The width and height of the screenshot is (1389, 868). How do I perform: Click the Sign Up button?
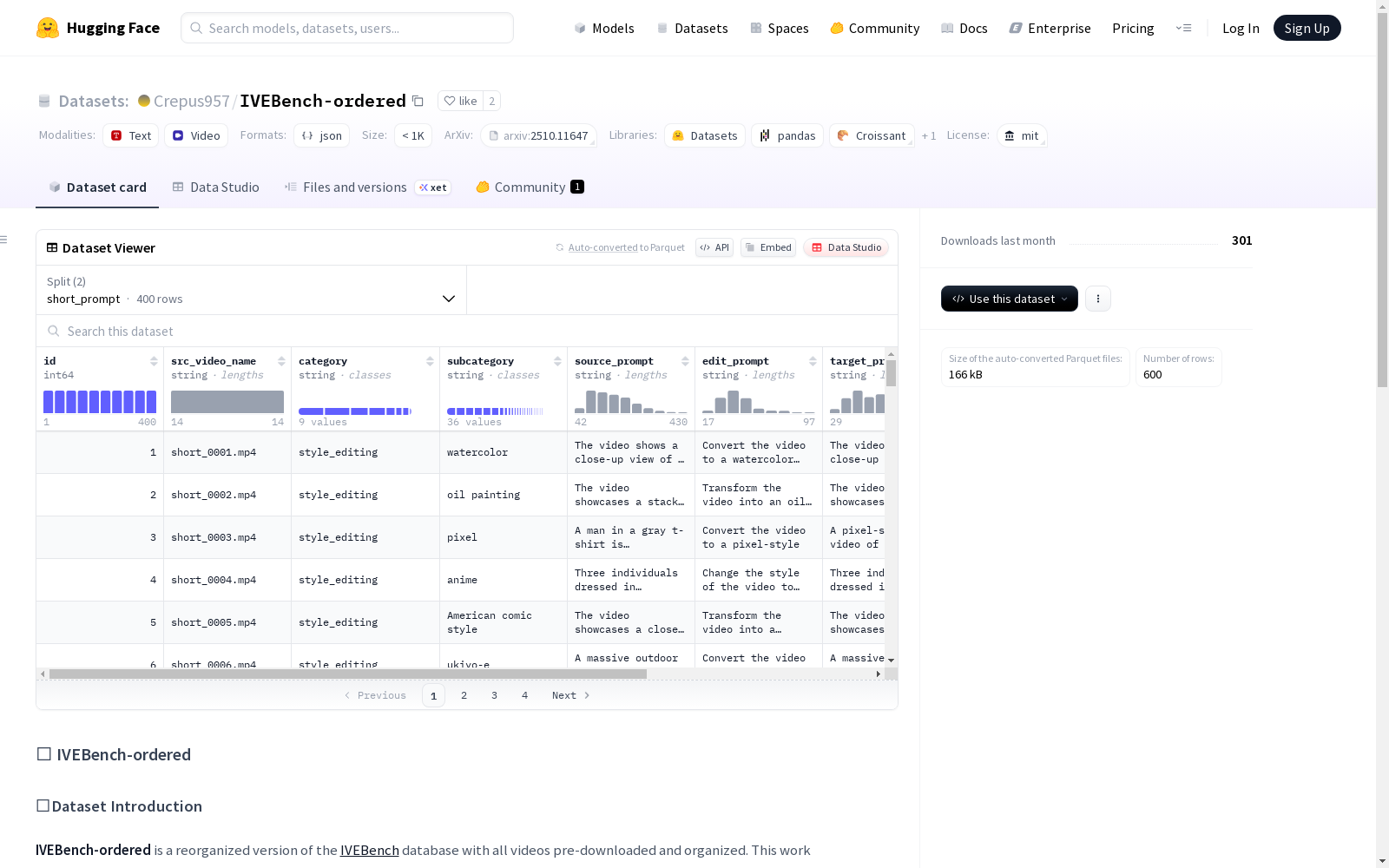(1307, 28)
